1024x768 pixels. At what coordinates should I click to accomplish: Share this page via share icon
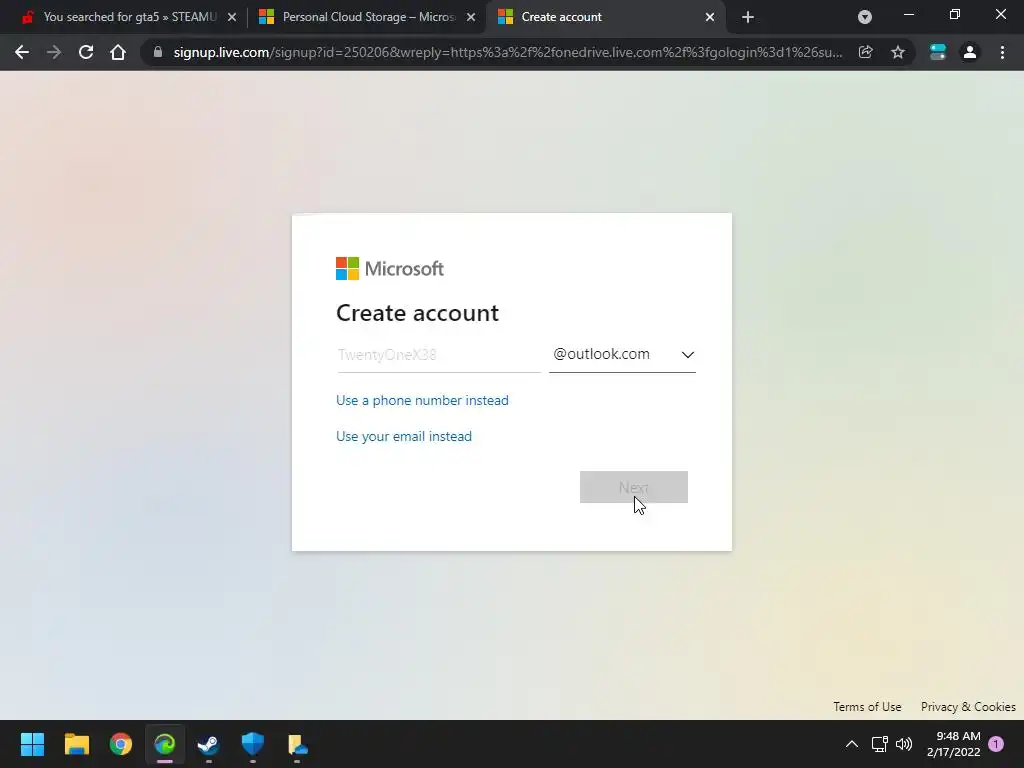click(x=866, y=52)
